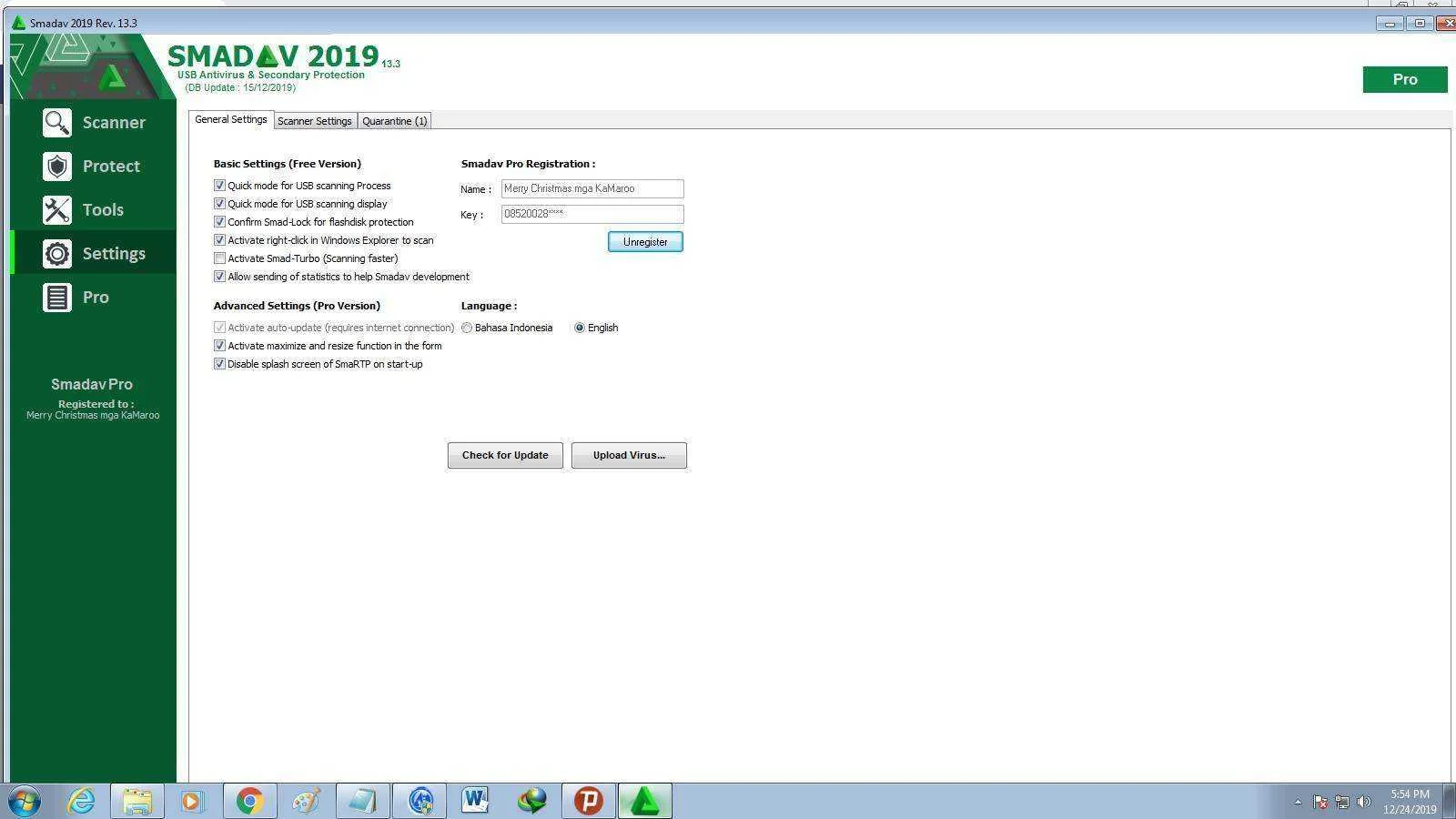Click the green Pro button at top right
The width and height of the screenshot is (1456, 819).
tap(1405, 80)
